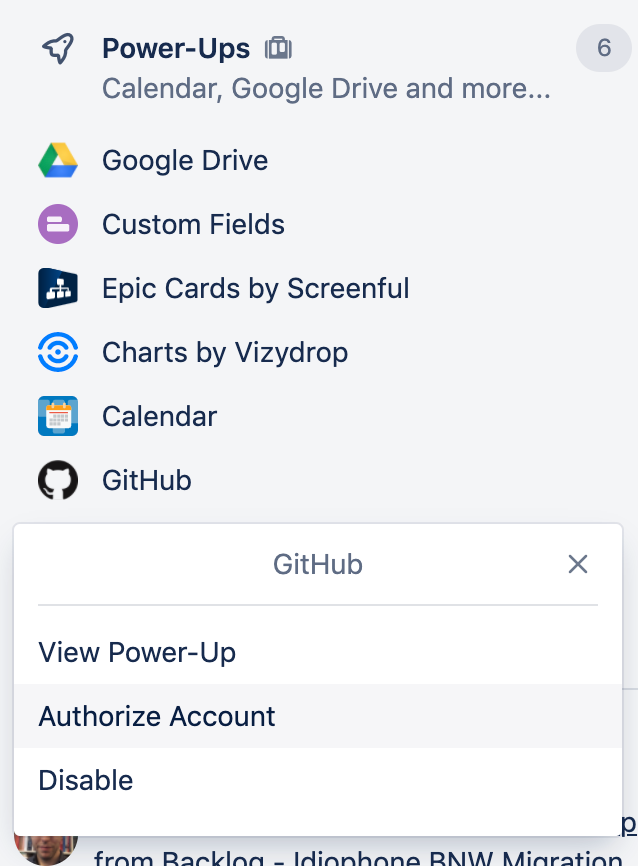
Task: Open Charts by Vizydrop Power-Up entry
Action: click(224, 352)
